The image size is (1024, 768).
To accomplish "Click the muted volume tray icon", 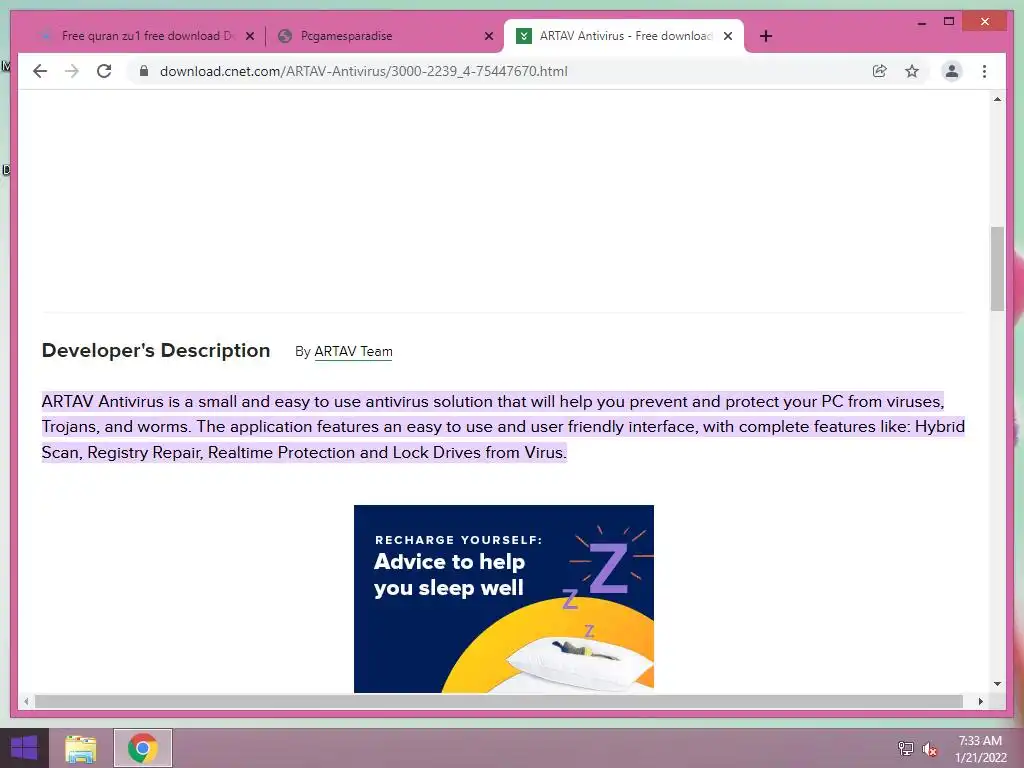I will (930, 749).
